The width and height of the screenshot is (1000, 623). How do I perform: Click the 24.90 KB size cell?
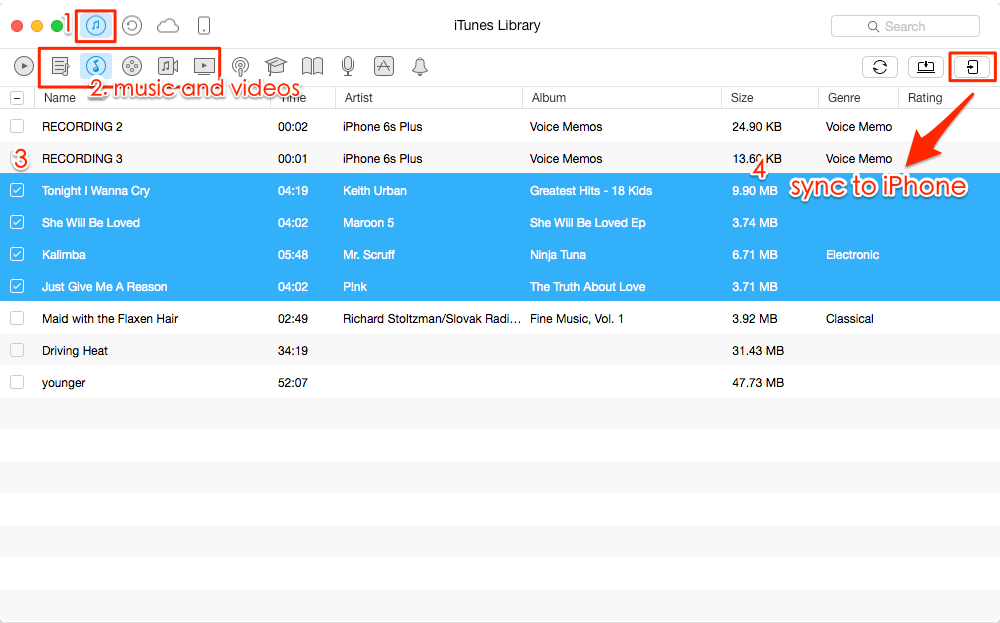pyautogui.click(x=756, y=127)
